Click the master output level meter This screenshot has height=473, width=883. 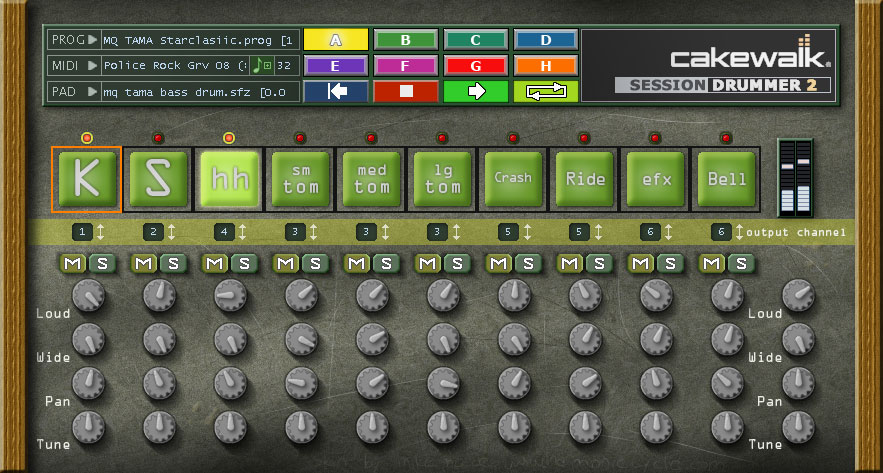click(x=795, y=178)
